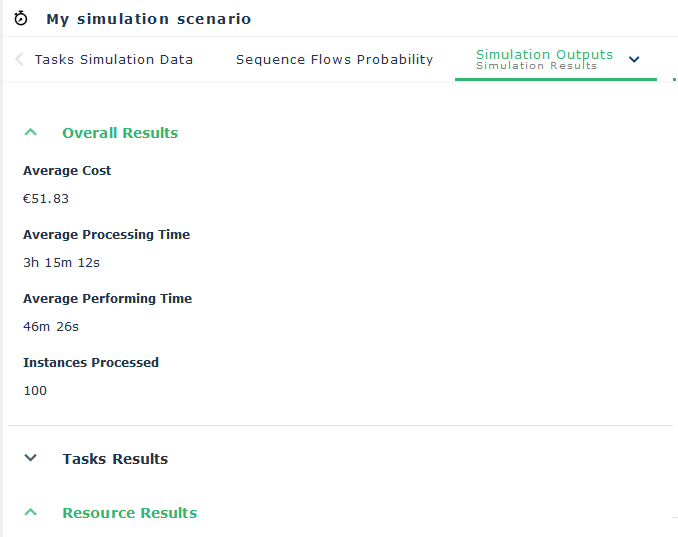Click the Tasks Results heading
The height and width of the screenshot is (537, 678).
[x=115, y=459]
